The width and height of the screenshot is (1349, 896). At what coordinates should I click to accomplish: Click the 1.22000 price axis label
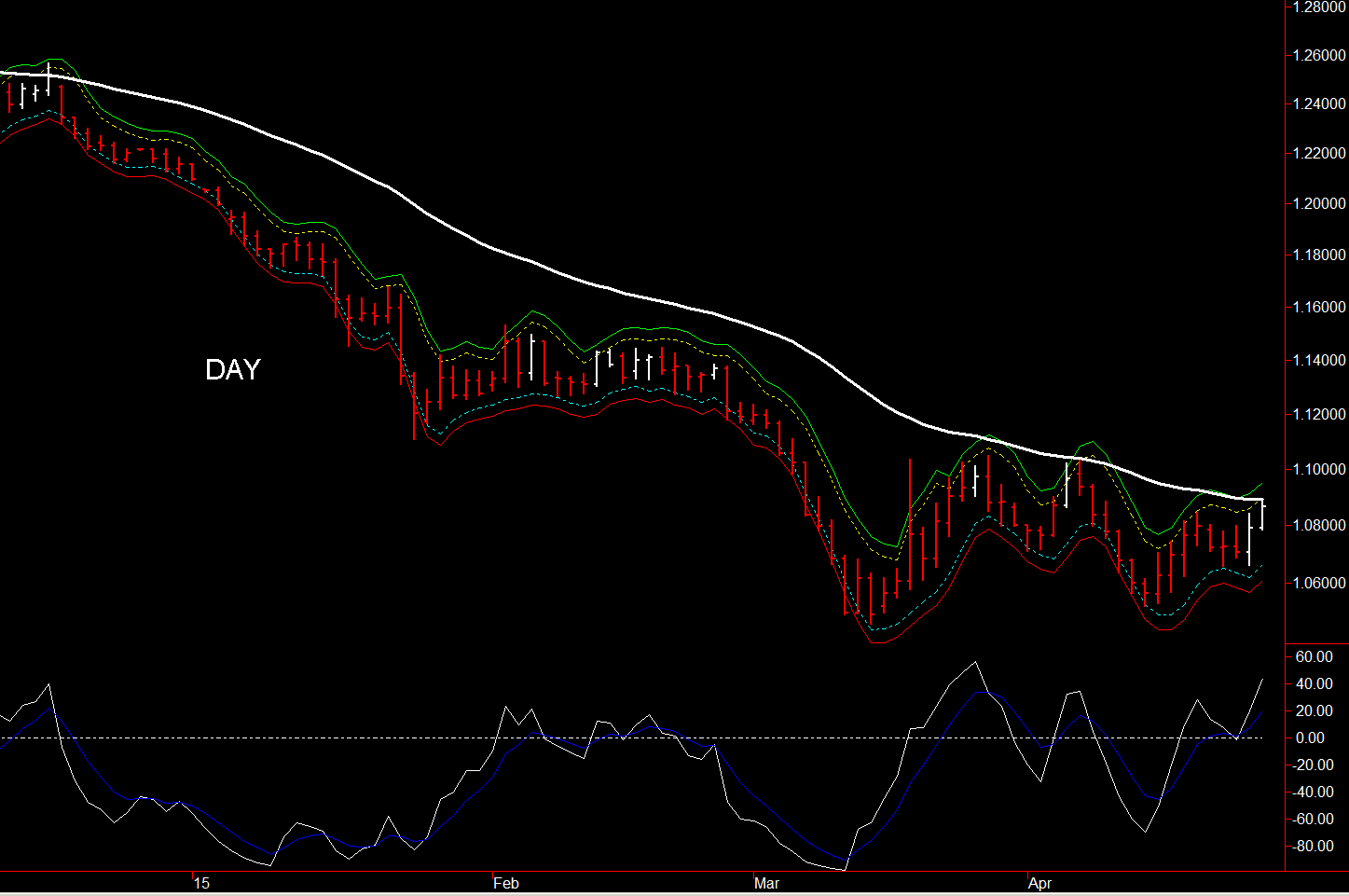1317,153
